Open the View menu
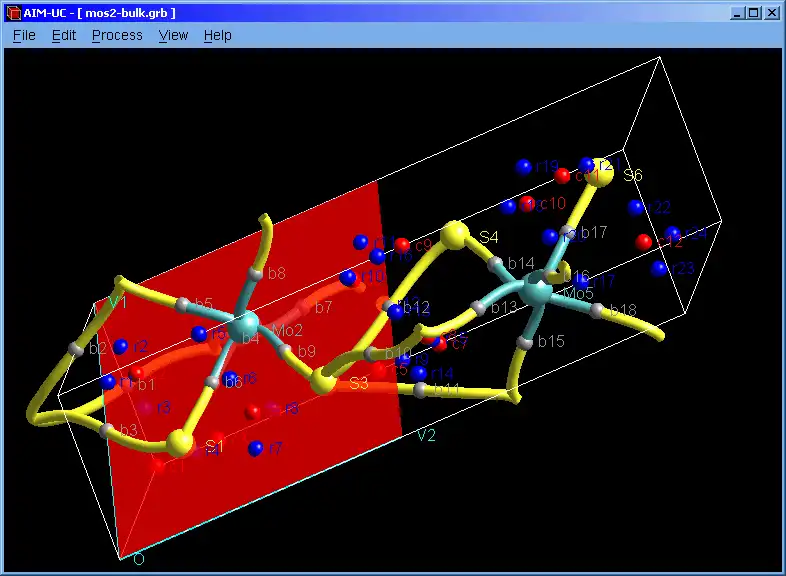This screenshot has width=786, height=576. pyautogui.click(x=173, y=36)
